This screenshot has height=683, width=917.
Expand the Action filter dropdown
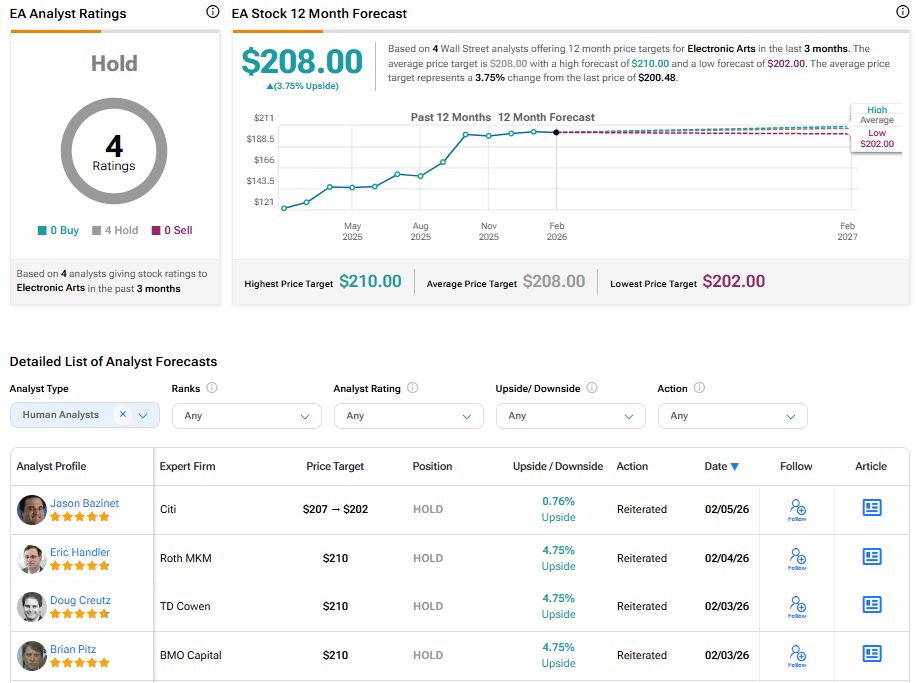732,416
